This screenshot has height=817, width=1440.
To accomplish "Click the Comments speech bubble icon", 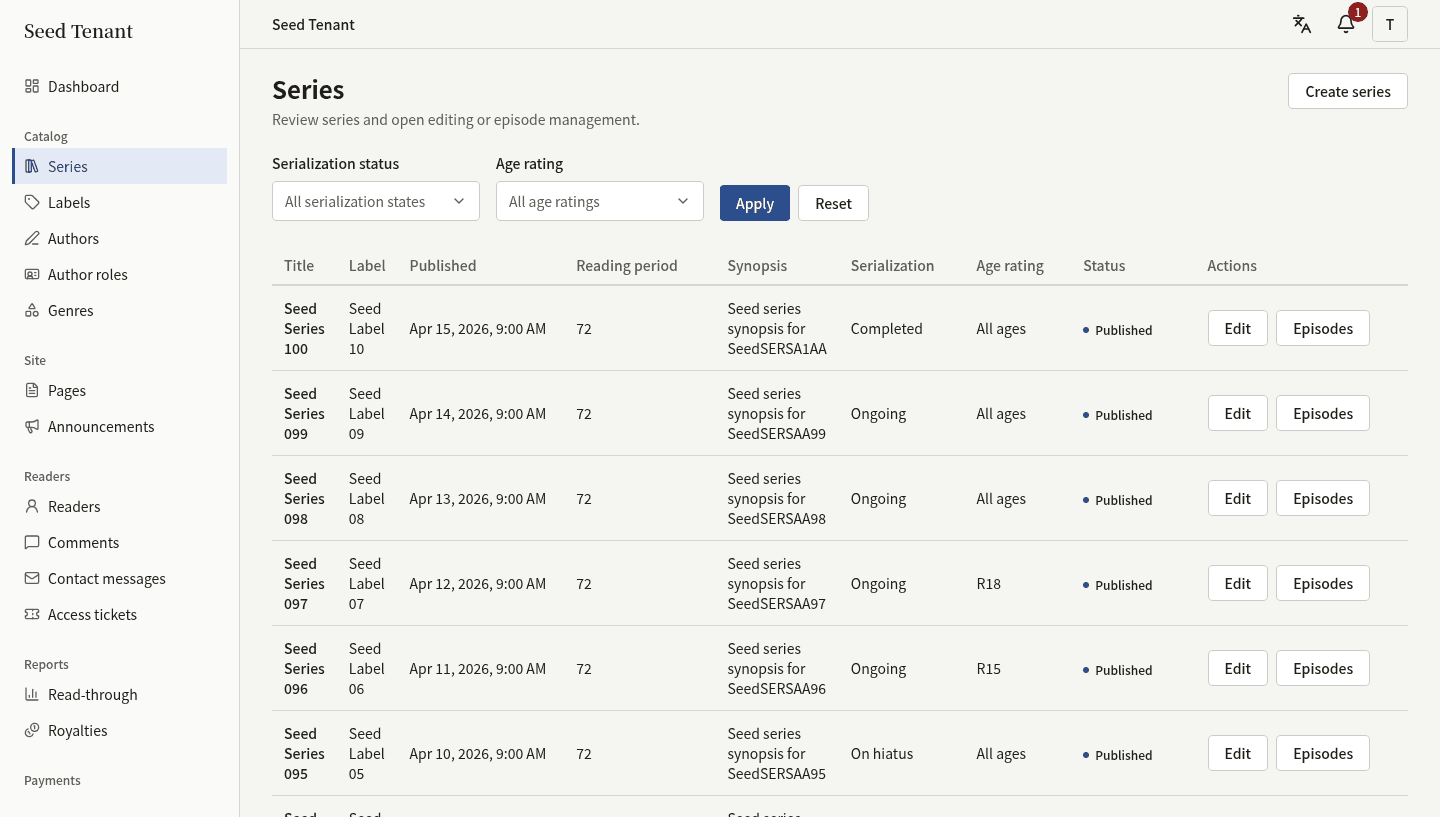I will (x=32, y=542).
